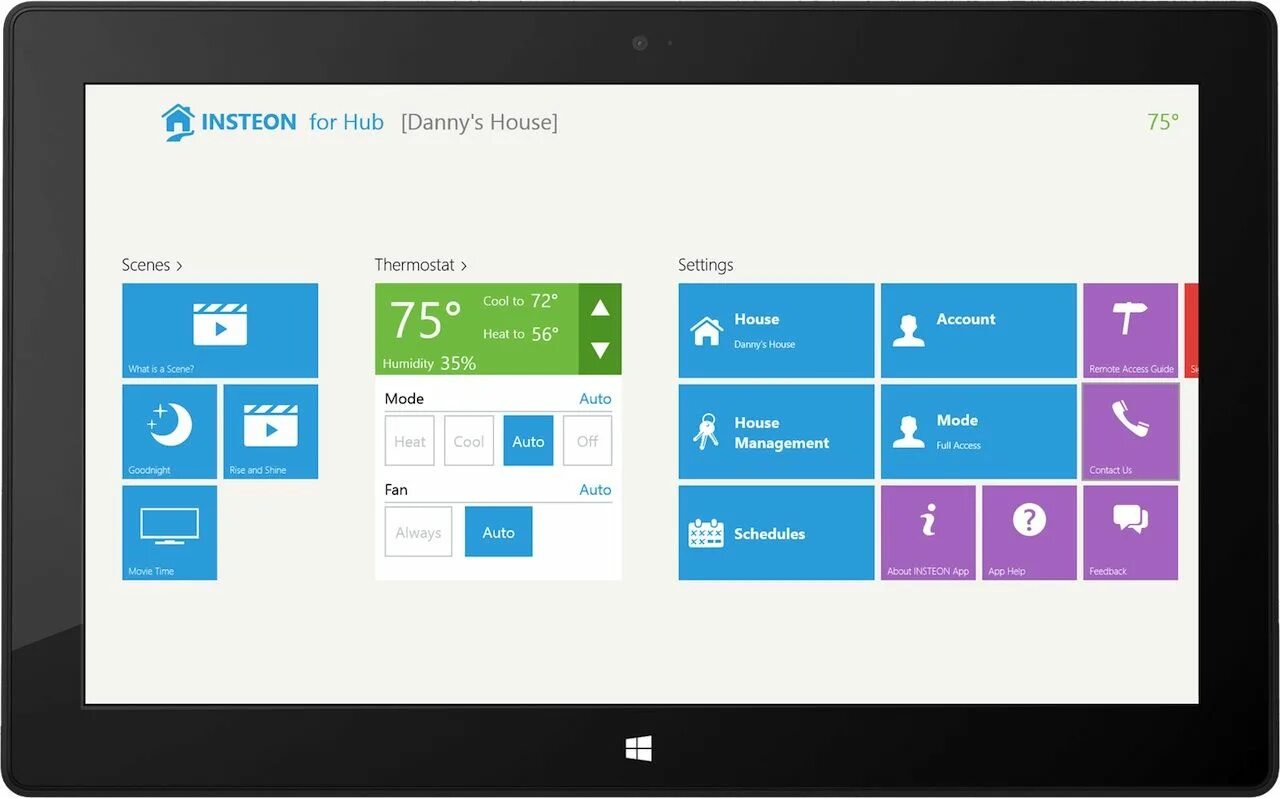Click the Humidity 35% reading
Screen dimensions: 1280x798
pos(429,363)
